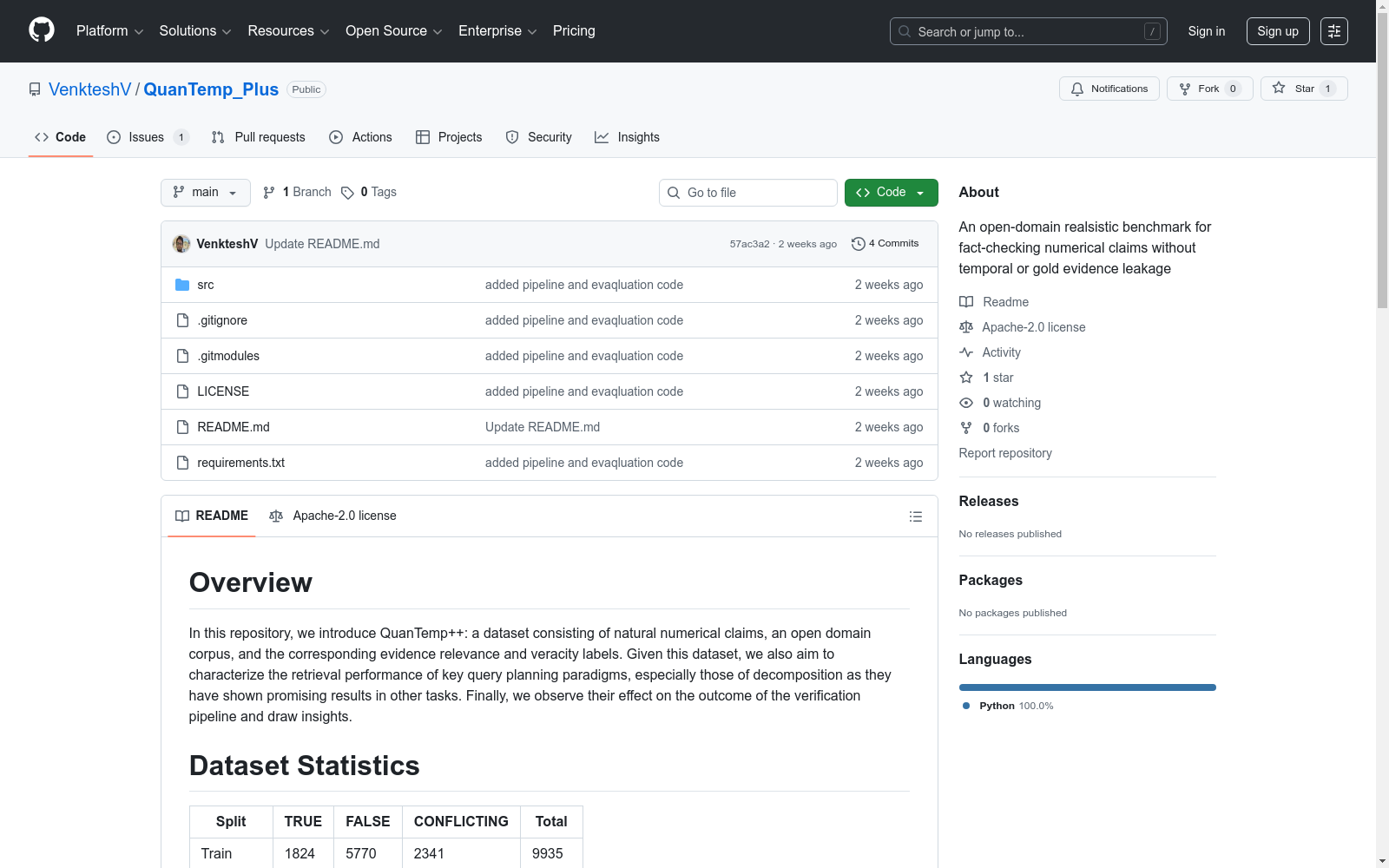Click the eye icon beside 0 watching

coord(966,403)
